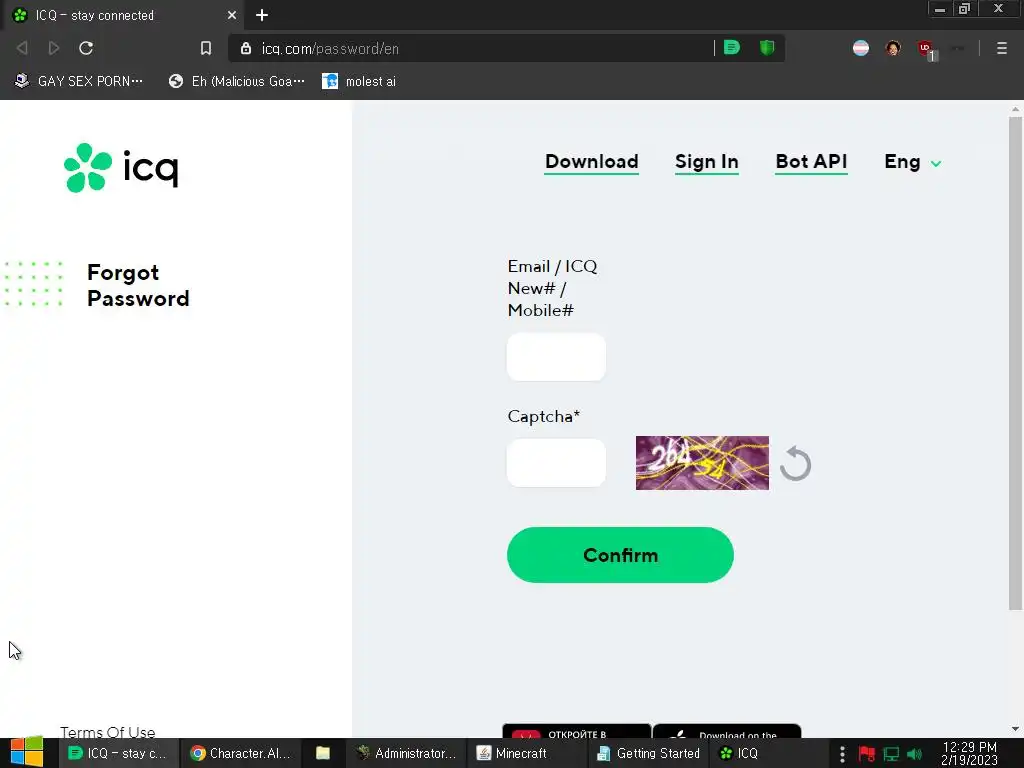Focus the Captcha text field
1024x768 pixels.
point(556,463)
